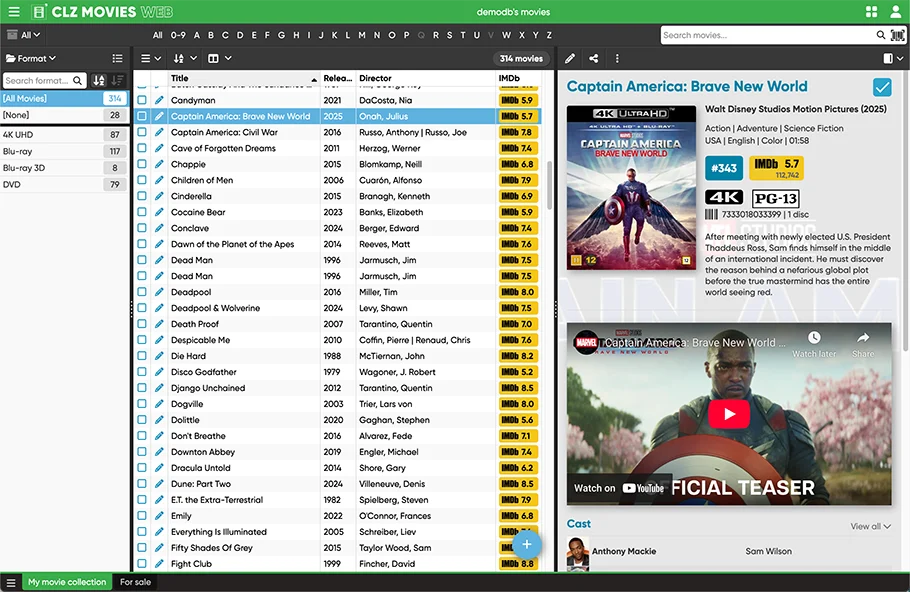Filter movies by letter S

tap(449, 35)
